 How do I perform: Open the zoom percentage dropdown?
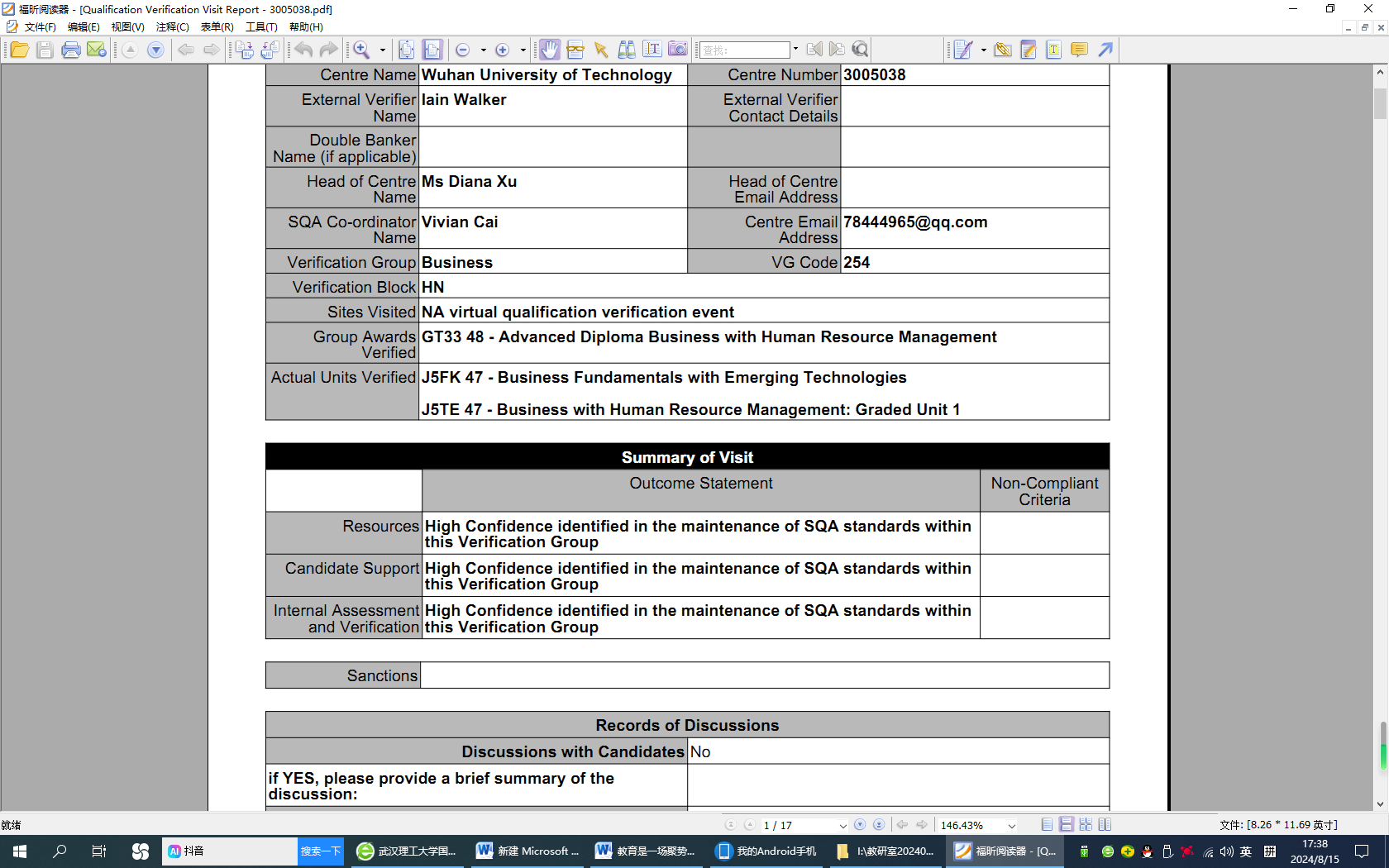tap(1011, 826)
